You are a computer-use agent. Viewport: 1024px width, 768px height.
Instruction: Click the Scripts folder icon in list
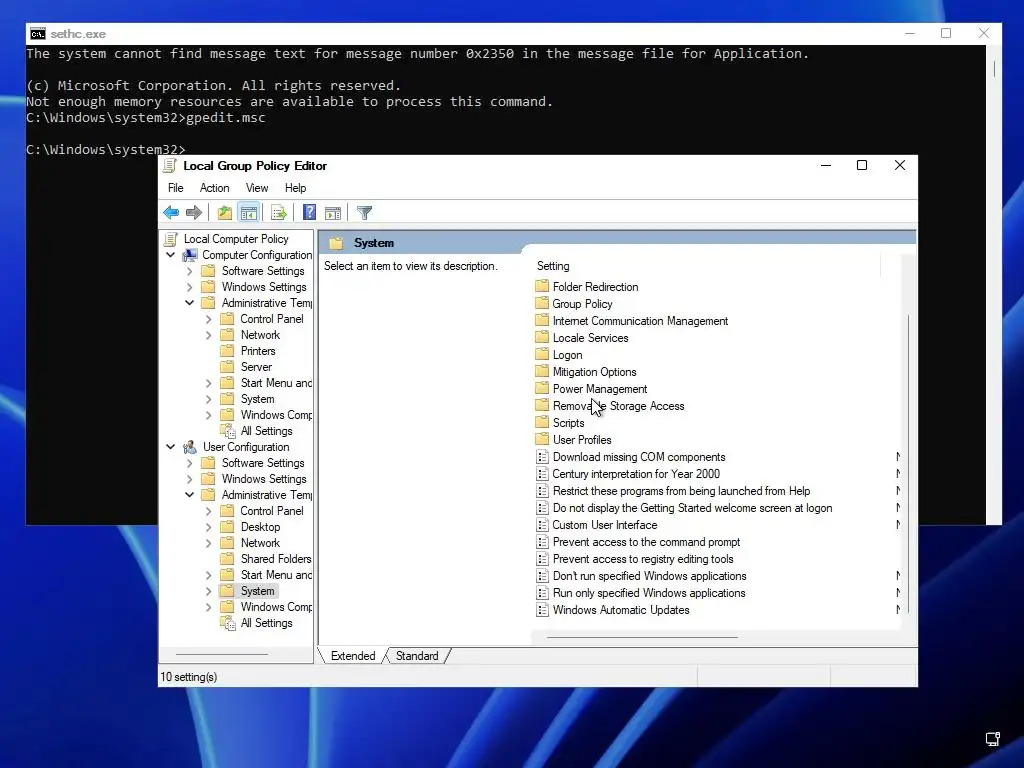[542, 422]
